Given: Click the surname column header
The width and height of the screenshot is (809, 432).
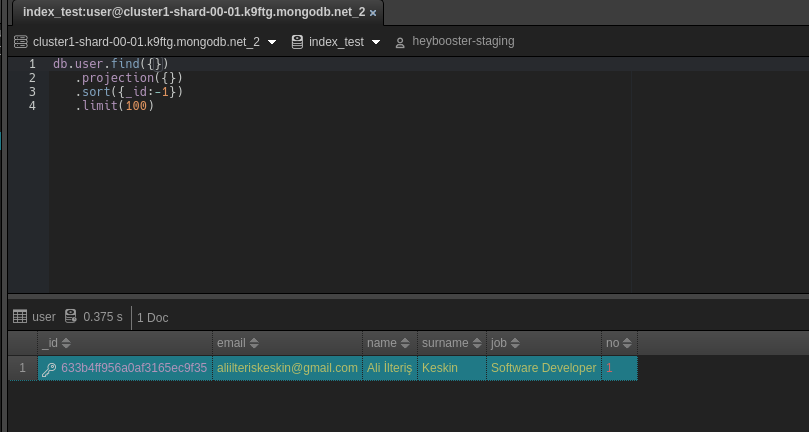Looking at the screenshot, I should 452,343.
